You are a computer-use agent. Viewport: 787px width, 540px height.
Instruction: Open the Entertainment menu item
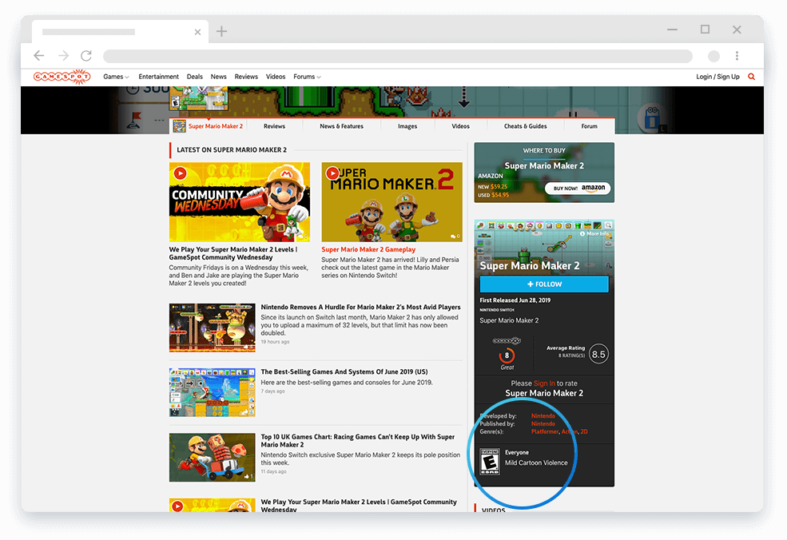[x=159, y=77]
